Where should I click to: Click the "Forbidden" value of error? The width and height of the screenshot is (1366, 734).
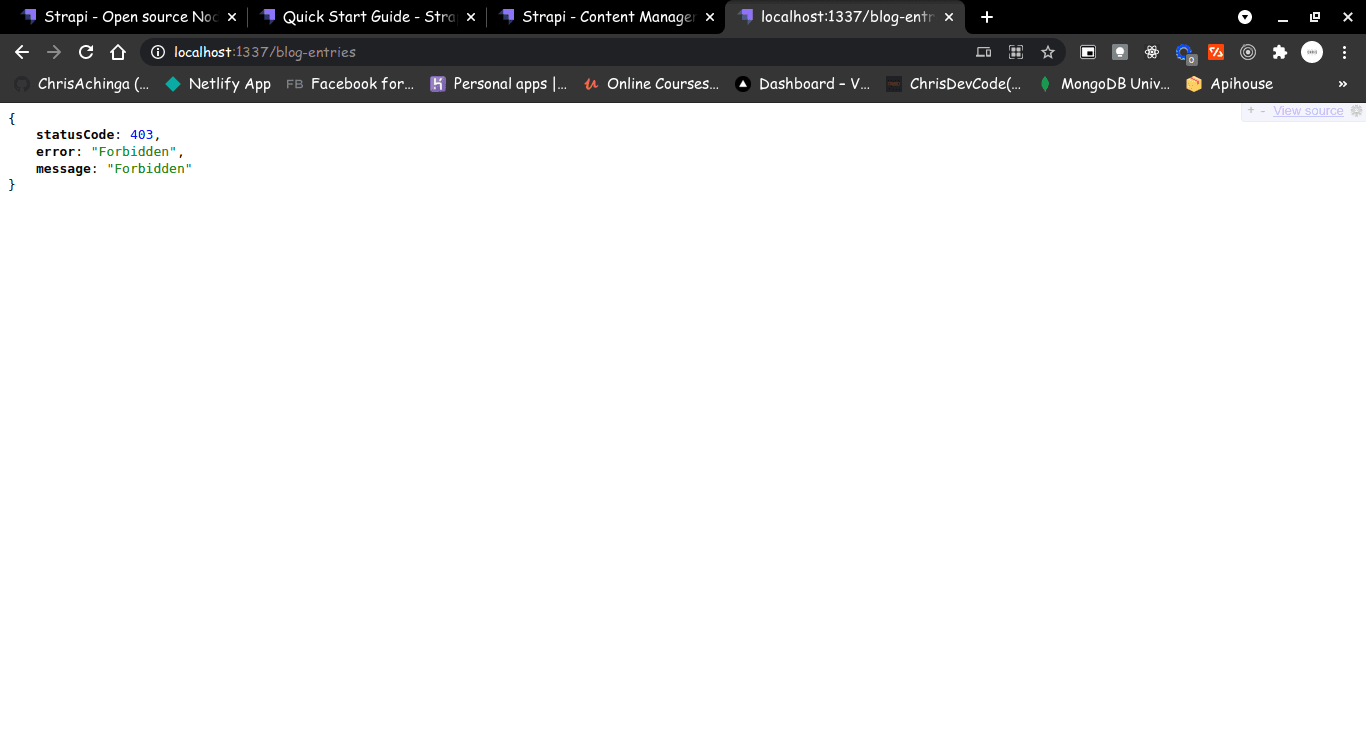[x=133, y=152]
